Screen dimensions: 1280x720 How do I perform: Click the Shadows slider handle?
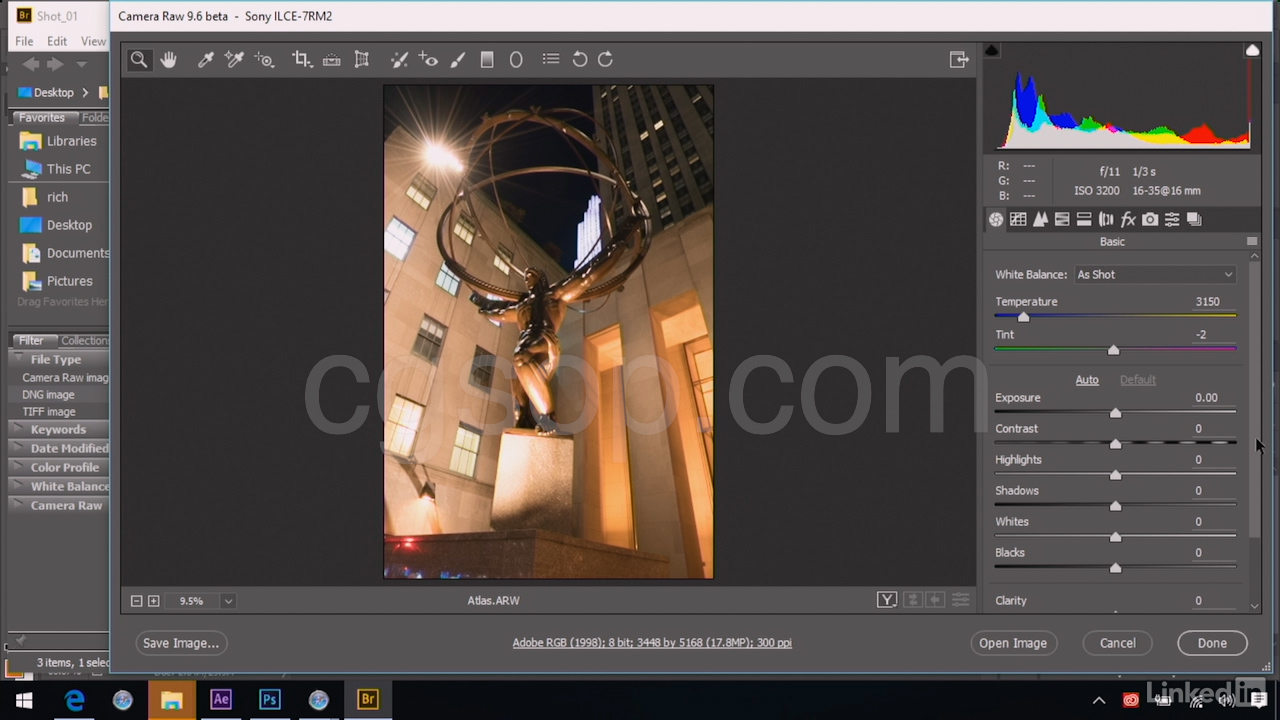(1115, 506)
